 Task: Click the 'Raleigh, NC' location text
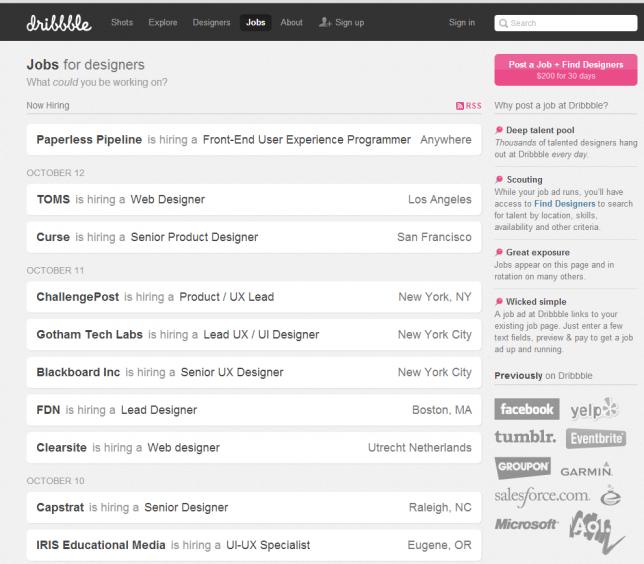[x=440, y=508]
